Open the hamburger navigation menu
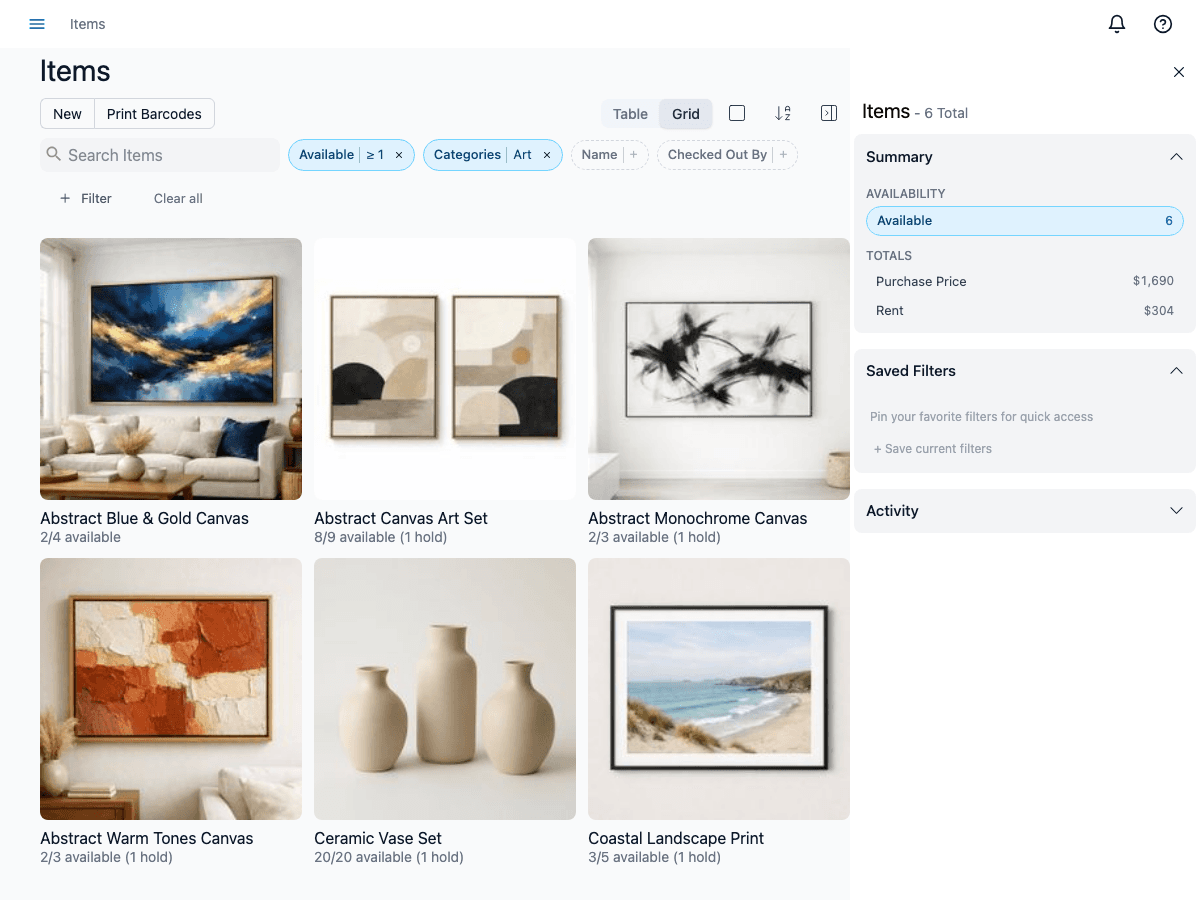Image resolution: width=1200 pixels, height=900 pixels. click(37, 24)
